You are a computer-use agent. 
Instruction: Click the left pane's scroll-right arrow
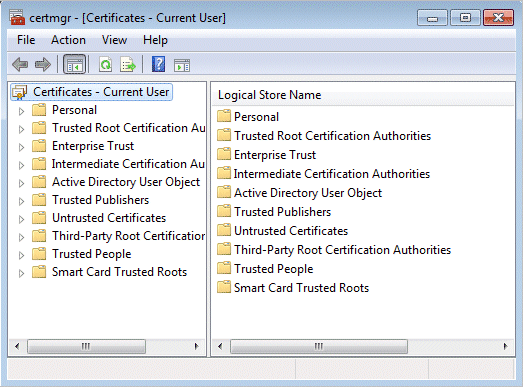[196, 346]
